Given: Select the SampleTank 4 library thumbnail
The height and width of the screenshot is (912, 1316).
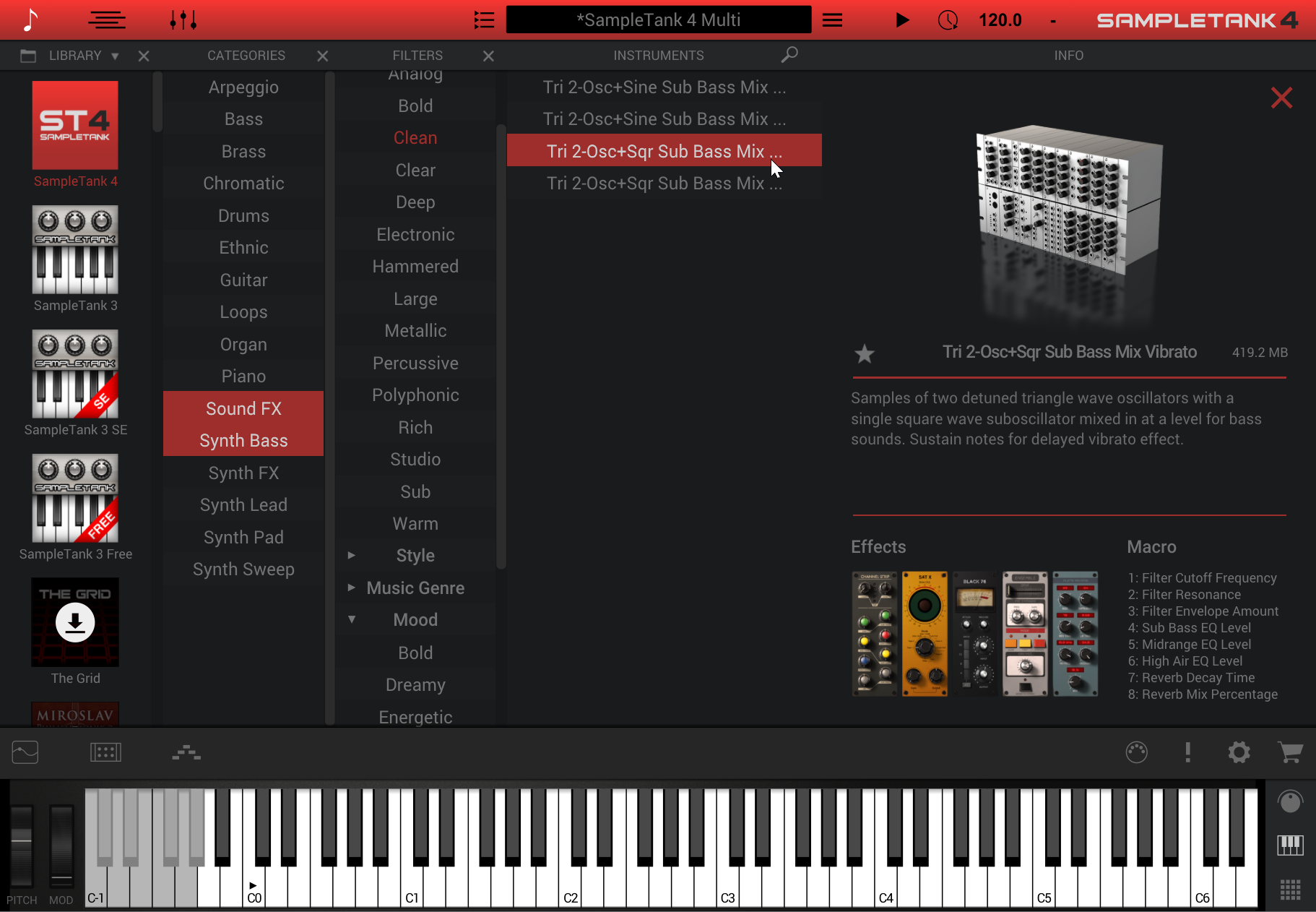Looking at the screenshot, I should click(x=75, y=125).
